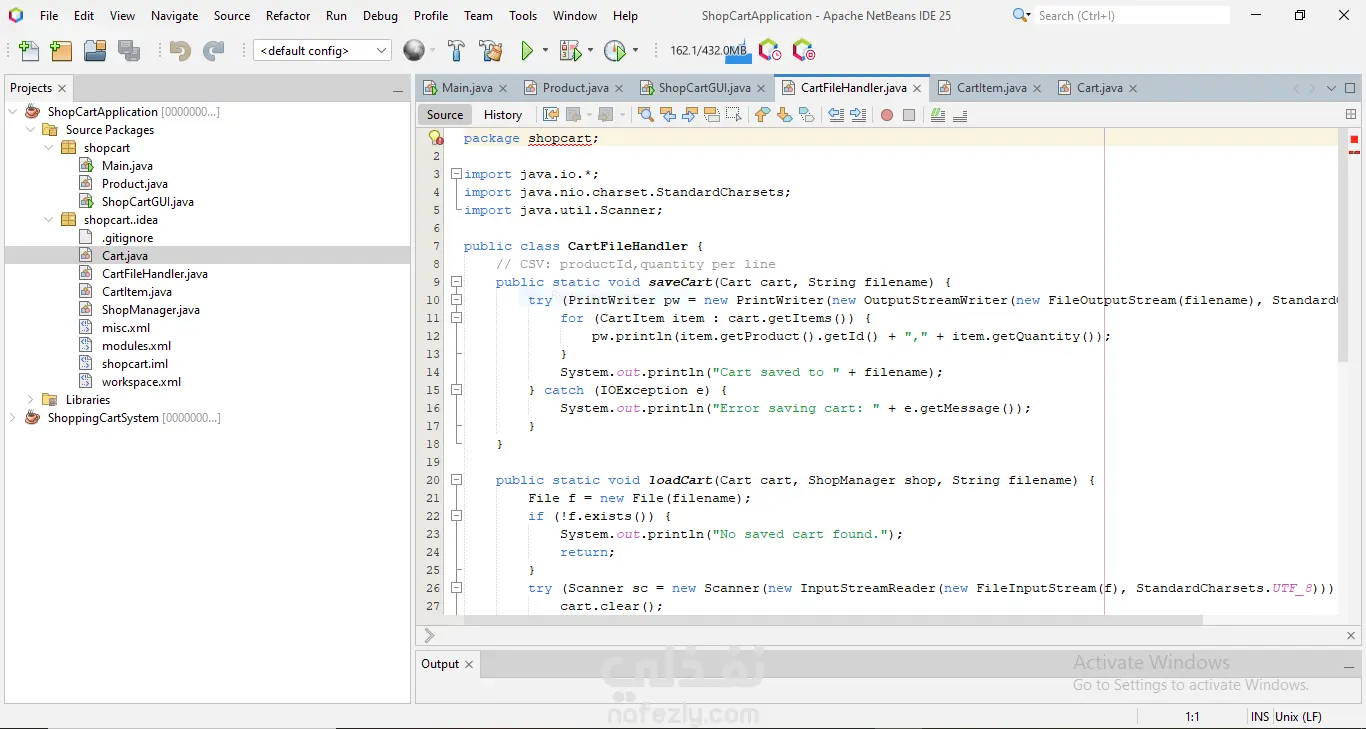Click the Open Project toolbar icon
The width and height of the screenshot is (1366, 729).
[x=95, y=51]
